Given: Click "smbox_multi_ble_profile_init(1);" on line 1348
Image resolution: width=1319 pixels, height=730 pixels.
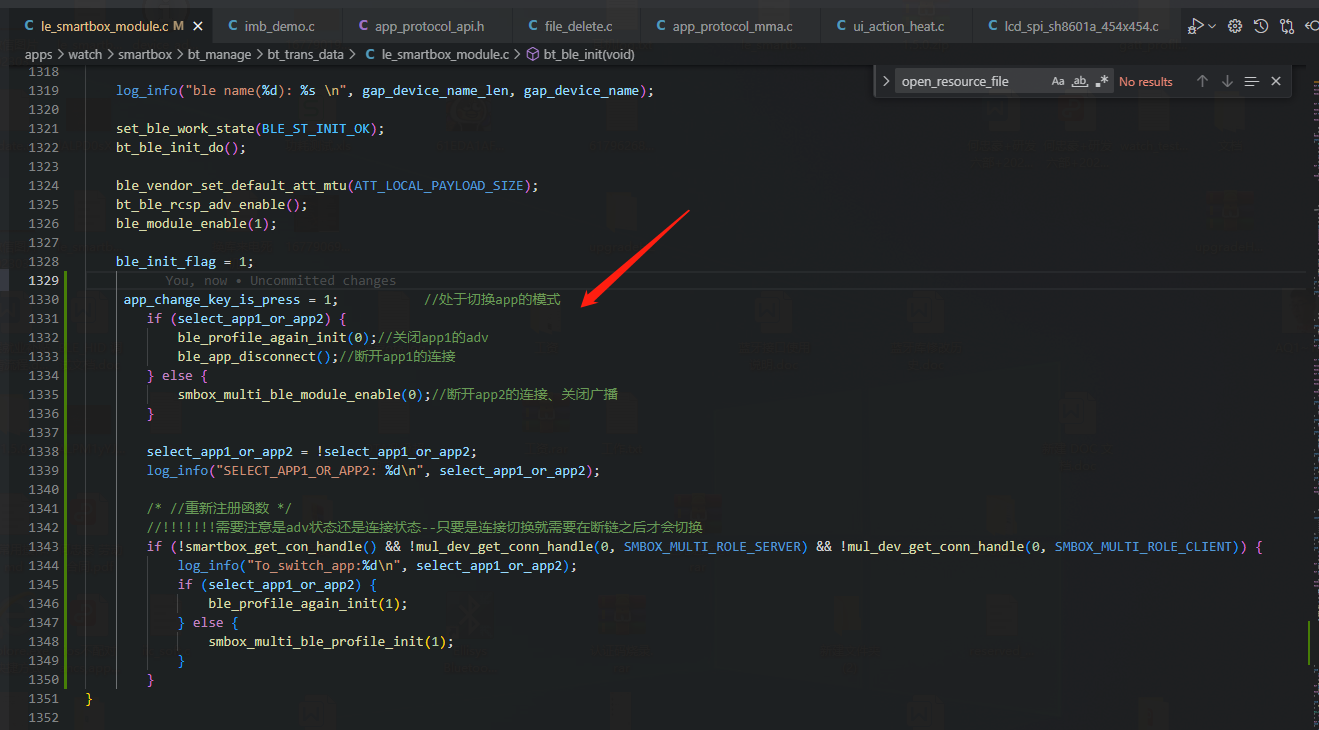Looking at the screenshot, I should coord(331,642).
